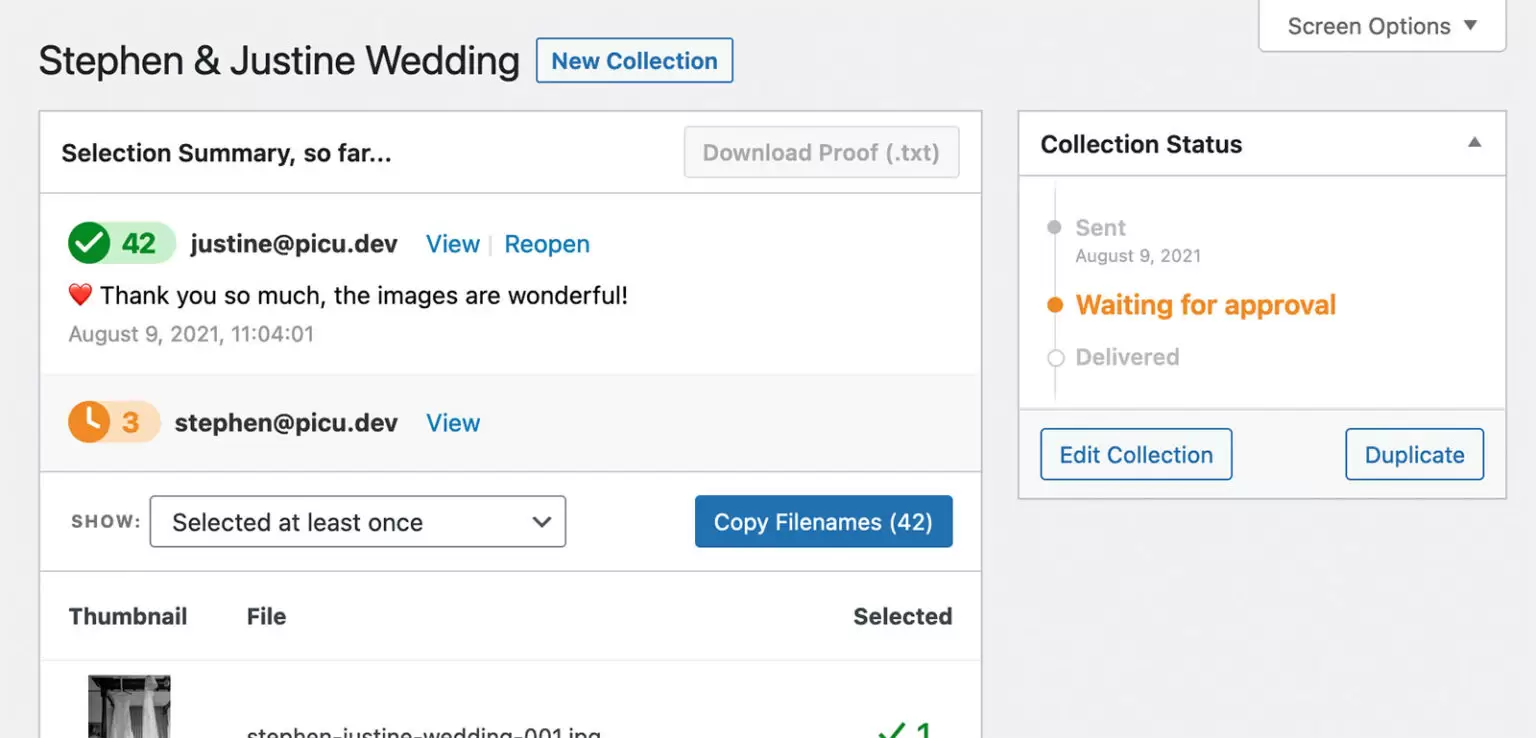The height and width of the screenshot is (738, 1536).
Task: Click the orange Waiting for approval marker dot
Action: point(1054,305)
